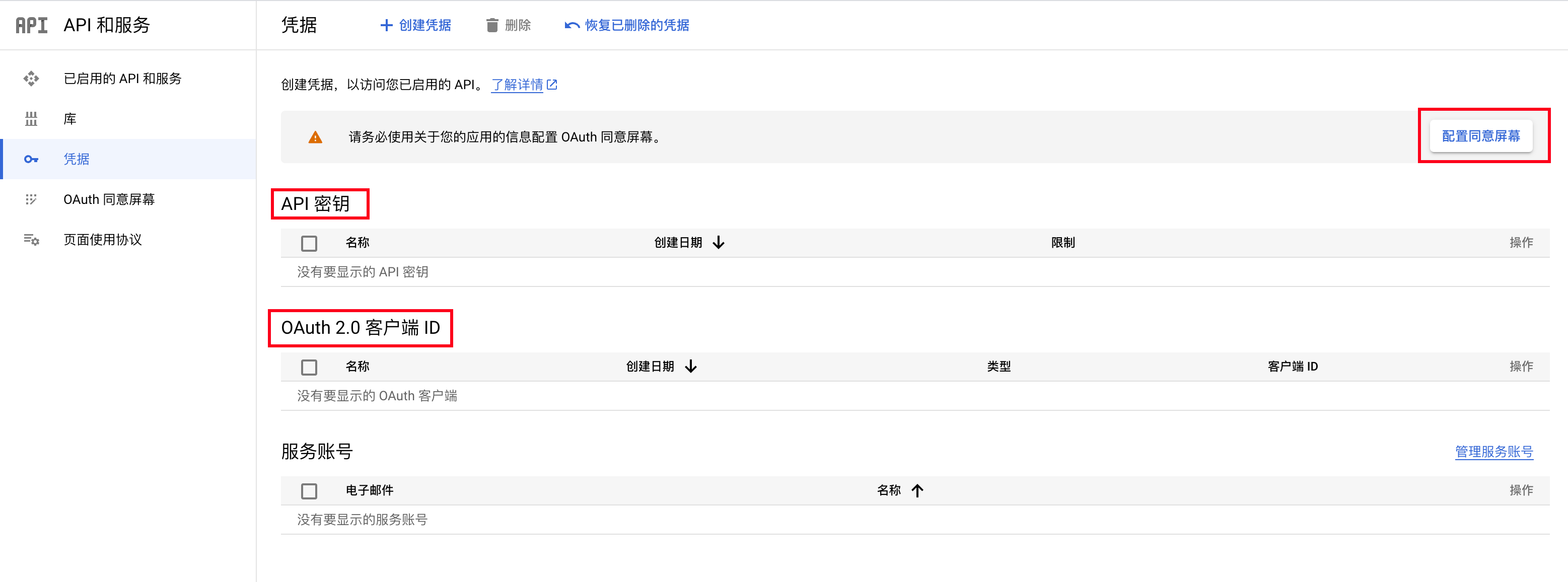Viewport: 1568px width, 582px height.
Task: Click the 凭据 page title
Action: (x=299, y=25)
